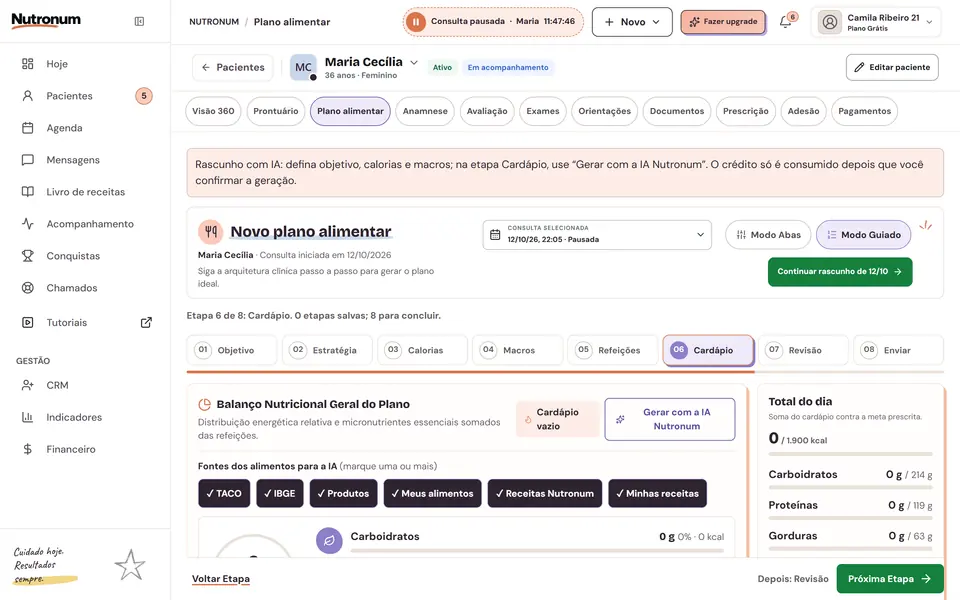
Task: Toggle the Receitas Nutronum source
Action: pyautogui.click(x=545, y=493)
